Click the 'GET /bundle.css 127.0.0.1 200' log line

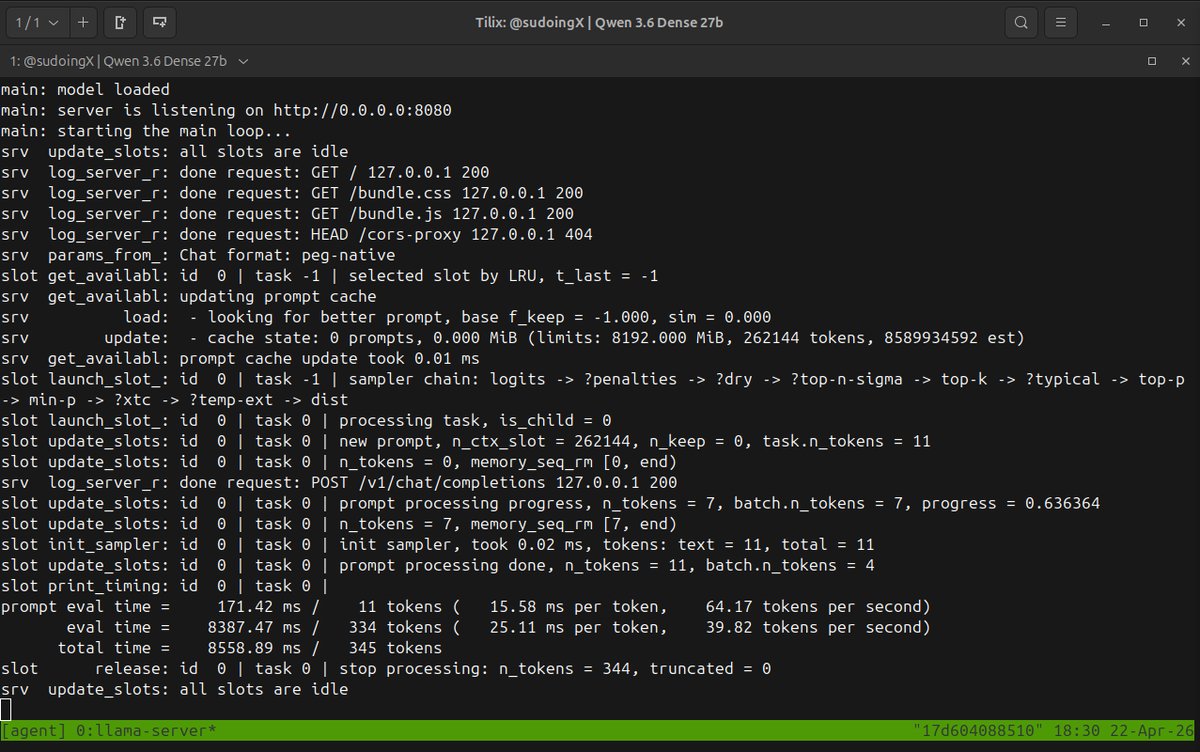[x=292, y=193]
